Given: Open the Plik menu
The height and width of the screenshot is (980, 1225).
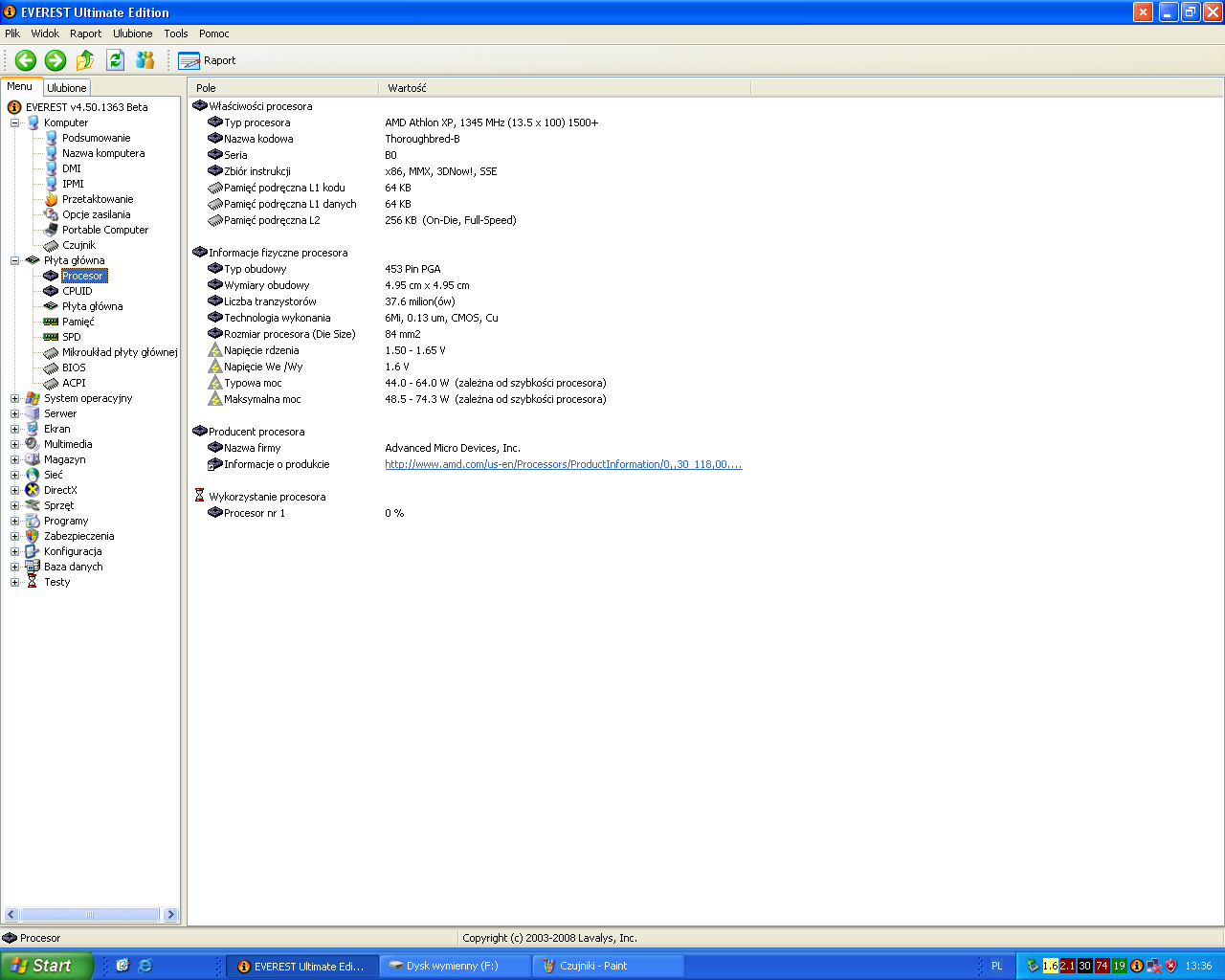Looking at the screenshot, I should [12, 33].
